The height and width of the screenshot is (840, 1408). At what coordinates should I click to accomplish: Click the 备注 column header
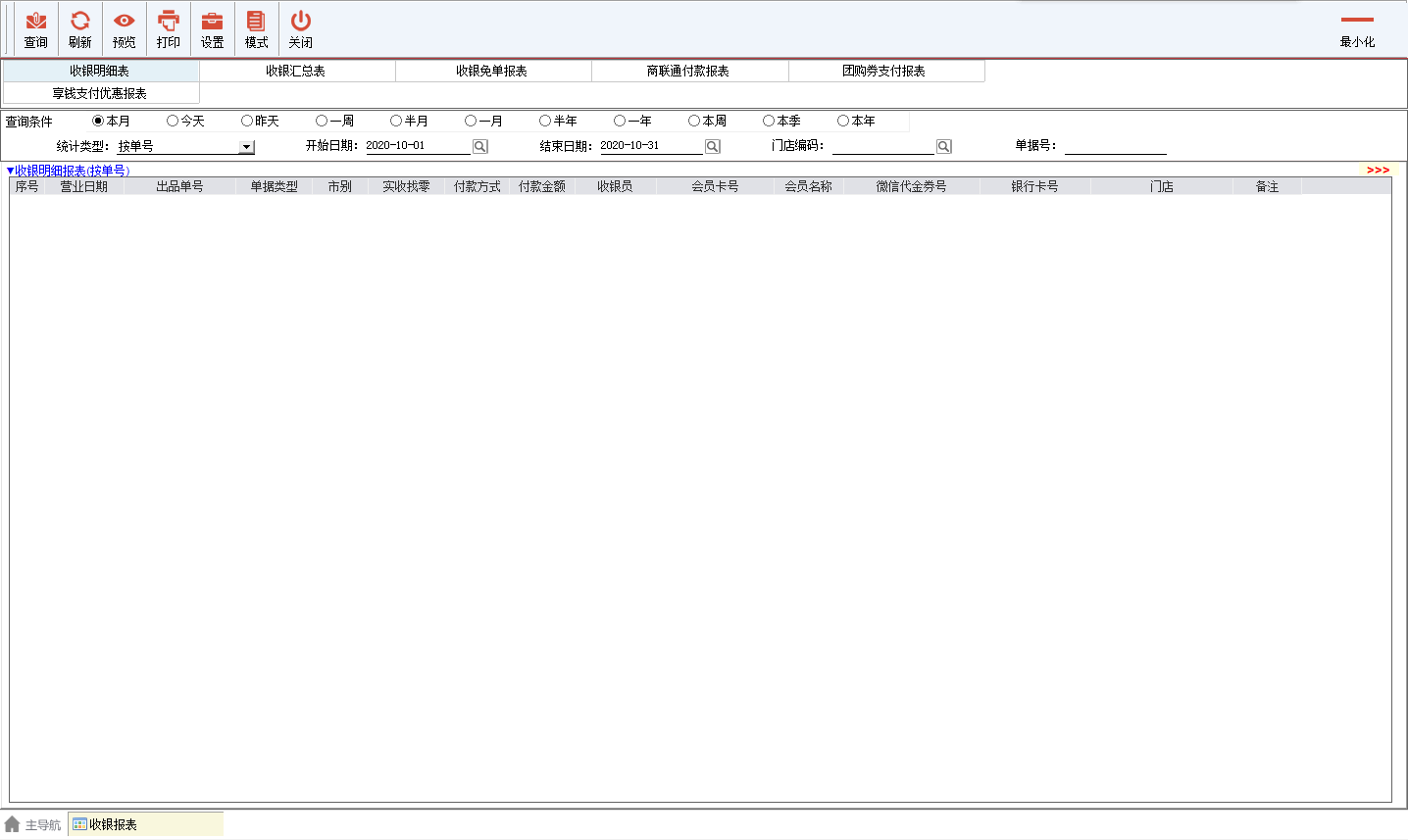[1268, 186]
